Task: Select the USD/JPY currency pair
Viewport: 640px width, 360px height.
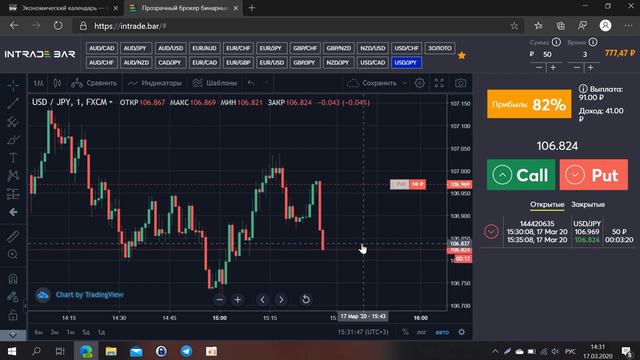Action: [406, 62]
